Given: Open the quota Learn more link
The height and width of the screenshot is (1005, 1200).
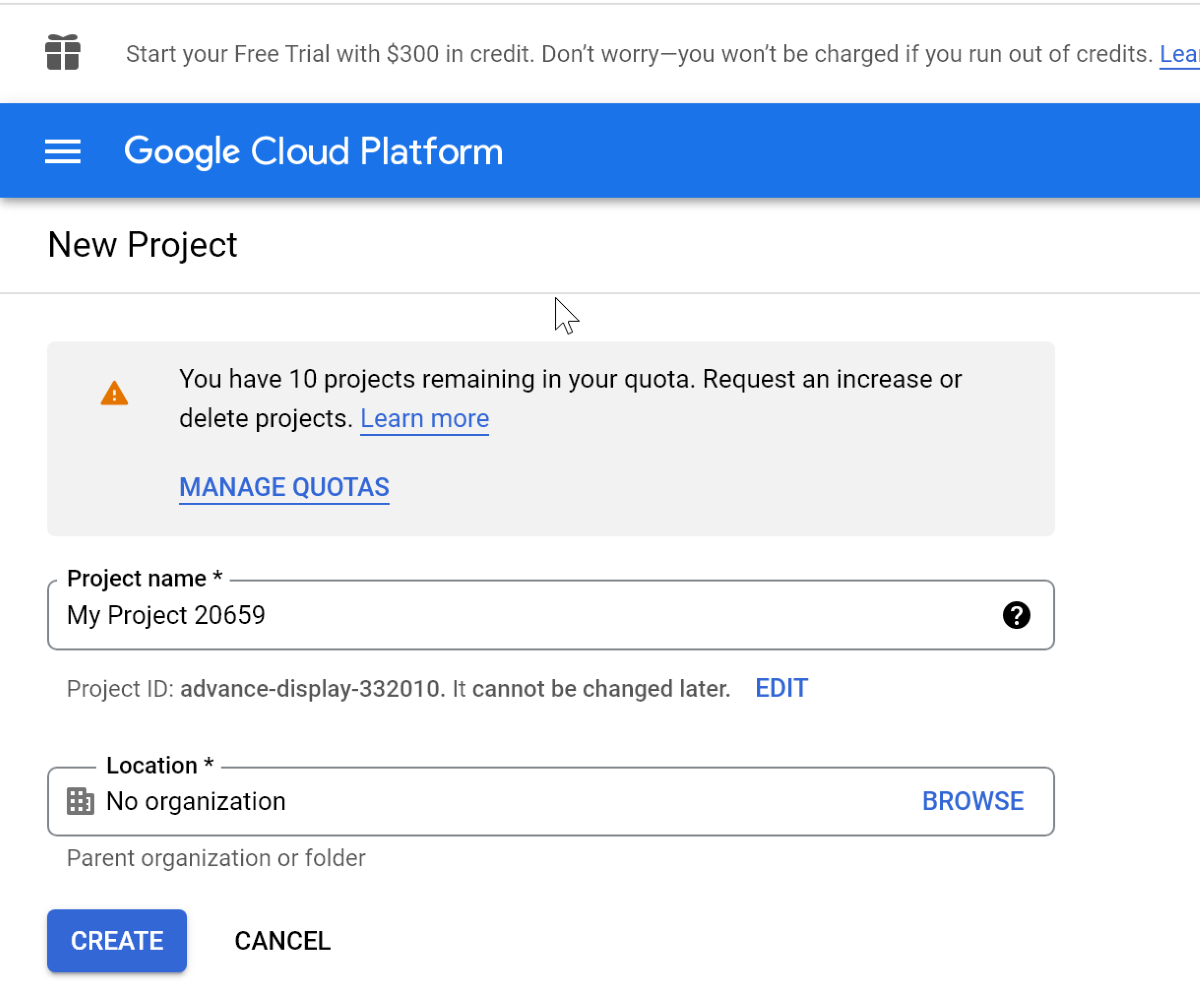Looking at the screenshot, I should click(424, 418).
